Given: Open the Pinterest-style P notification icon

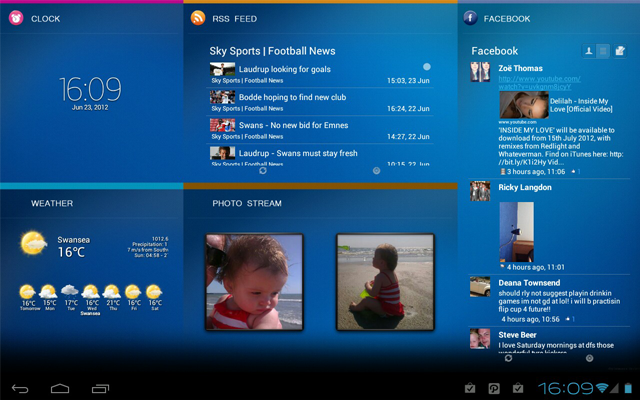Looking at the screenshot, I should (x=494, y=388).
